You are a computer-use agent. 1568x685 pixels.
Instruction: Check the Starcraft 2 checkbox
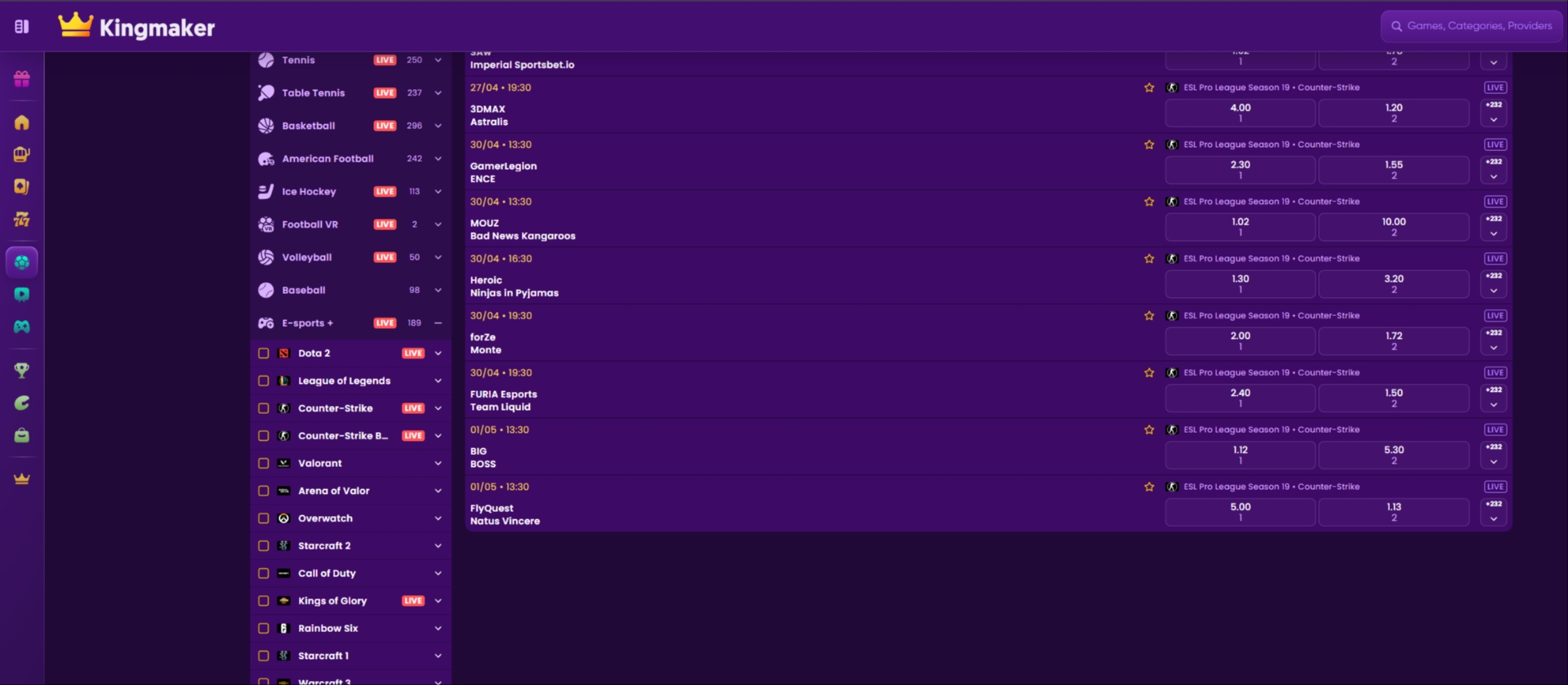264,546
